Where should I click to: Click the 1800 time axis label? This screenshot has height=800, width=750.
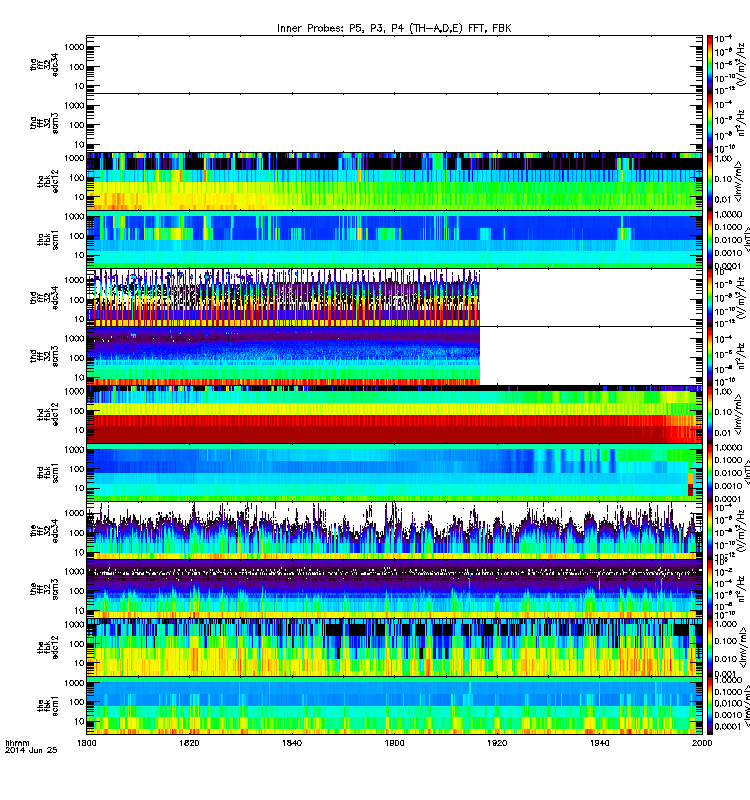pyautogui.click(x=86, y=743)
